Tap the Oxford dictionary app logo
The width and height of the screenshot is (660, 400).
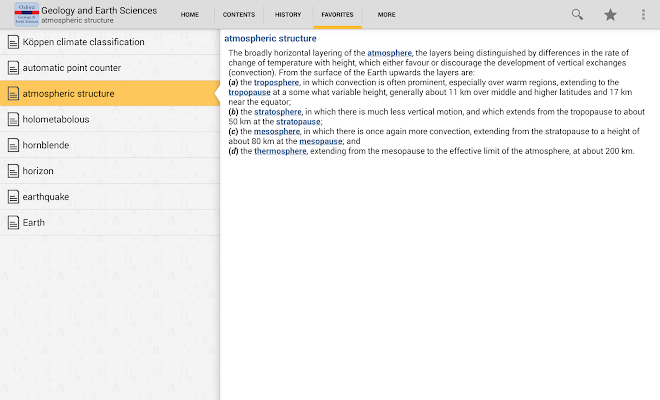pyautogui.click(x=27, y=14)
